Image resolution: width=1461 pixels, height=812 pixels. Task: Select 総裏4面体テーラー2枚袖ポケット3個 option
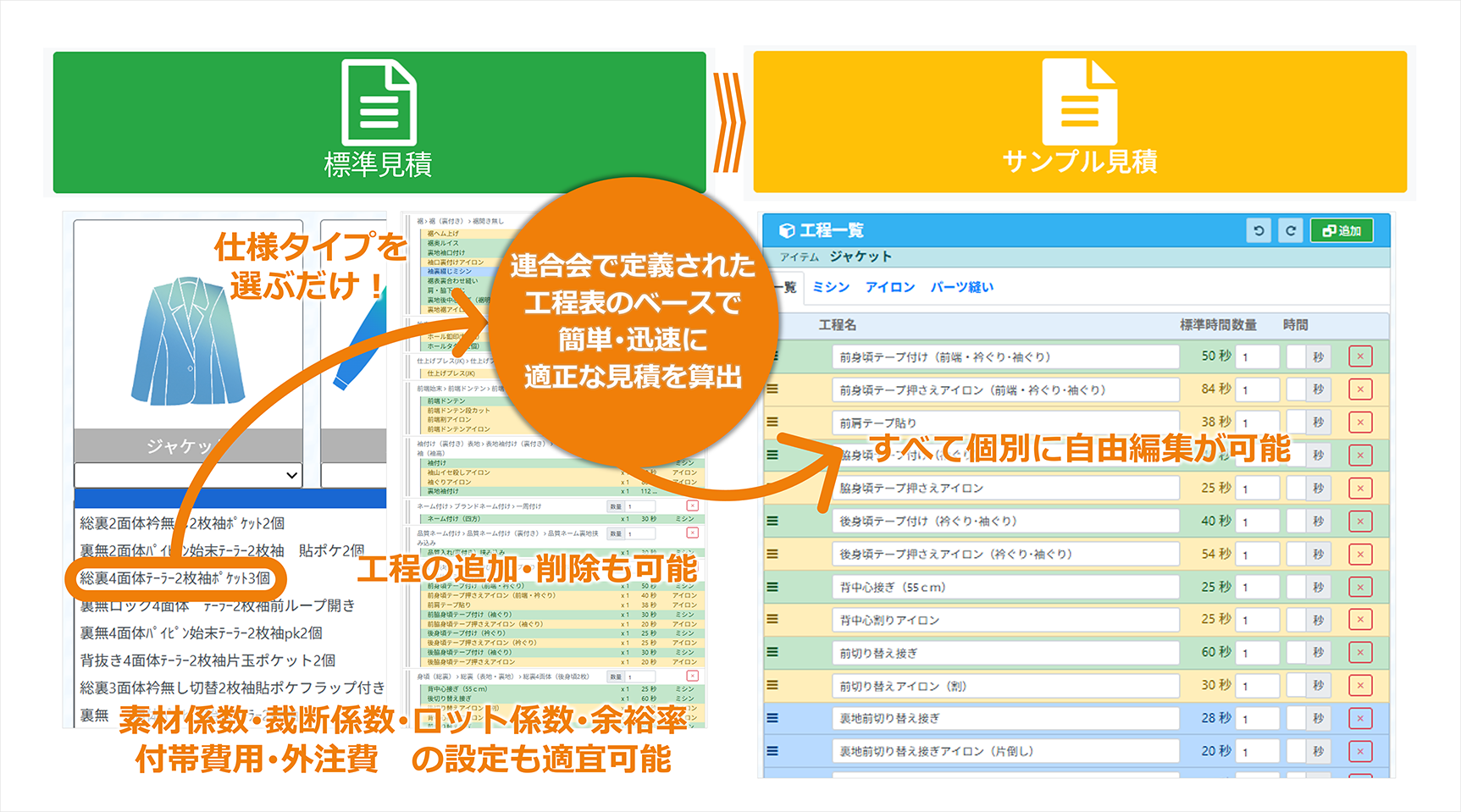click(175, 578)
